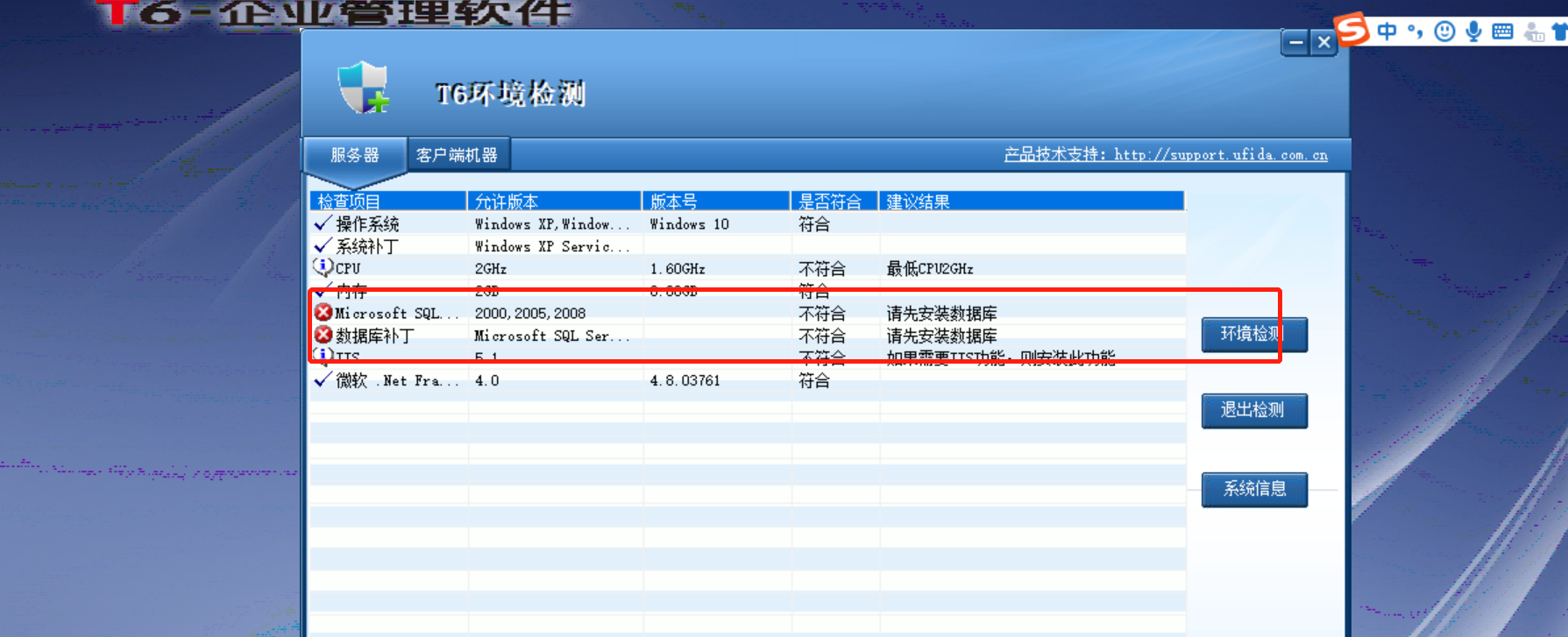Toggle the punctuation mode icon in IME bar
The image size is (1568, 637).
[x=1415, y=32]
